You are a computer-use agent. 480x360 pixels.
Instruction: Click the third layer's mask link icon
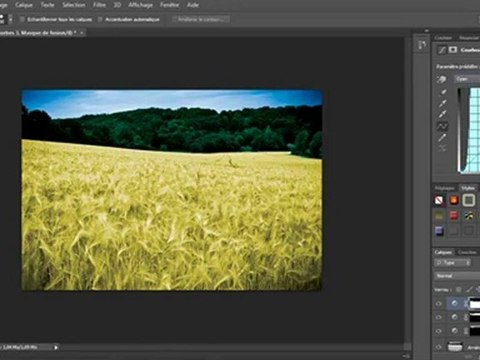click(x=466, y=331)
